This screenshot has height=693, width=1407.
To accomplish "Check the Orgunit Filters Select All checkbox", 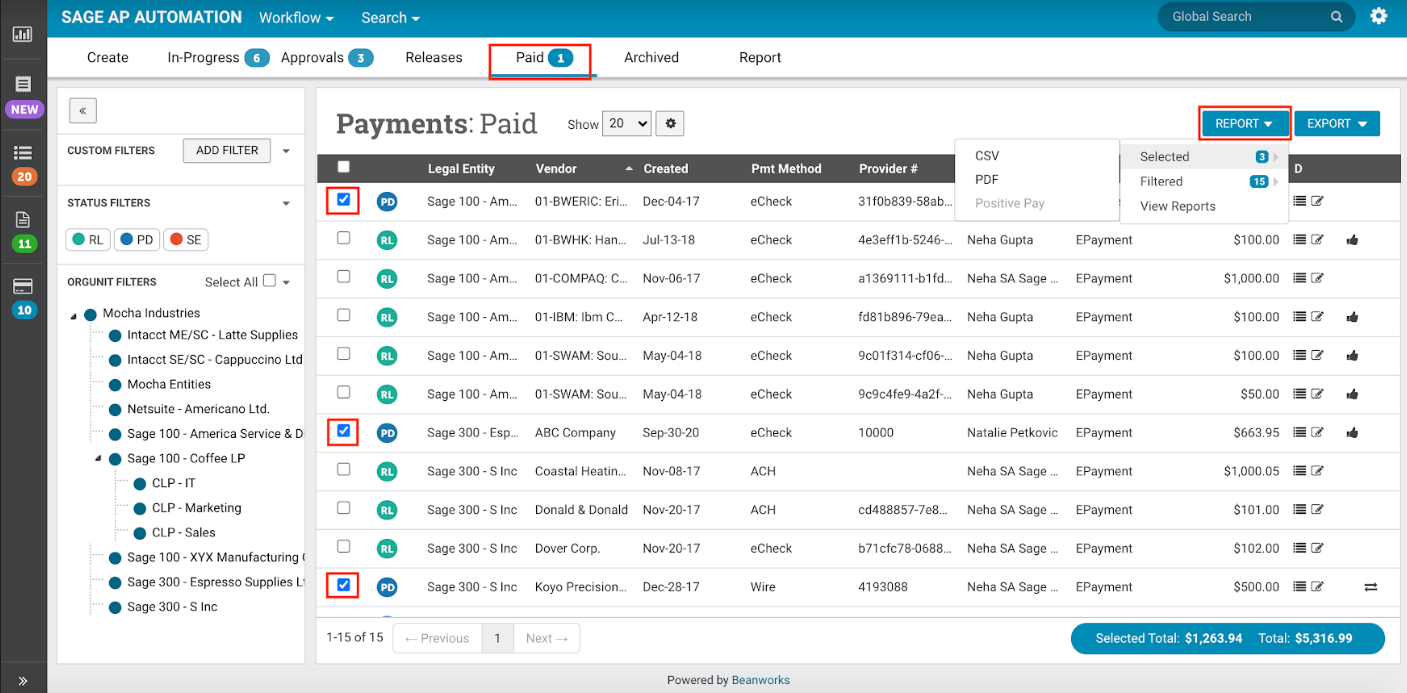I will [269, 281].
